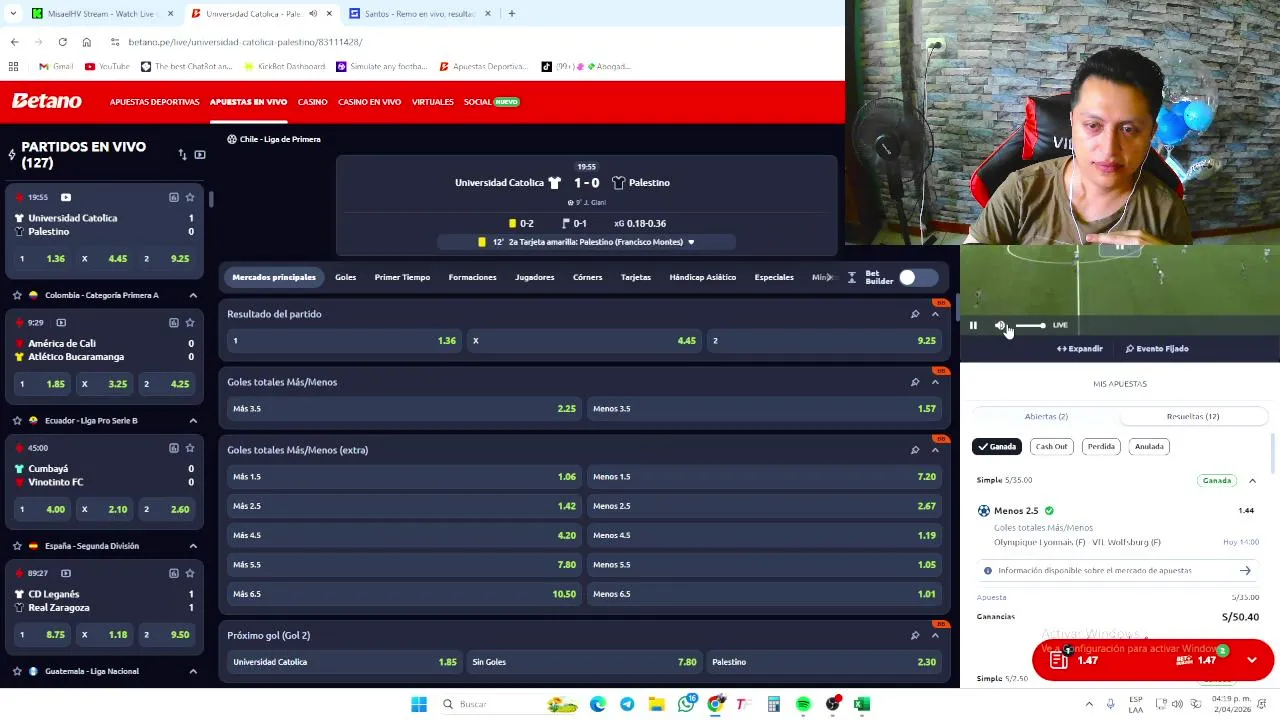The image size is (1280, 720).
Task: Adjust the live stream volume slider
Action: [x=1029, y=325]
